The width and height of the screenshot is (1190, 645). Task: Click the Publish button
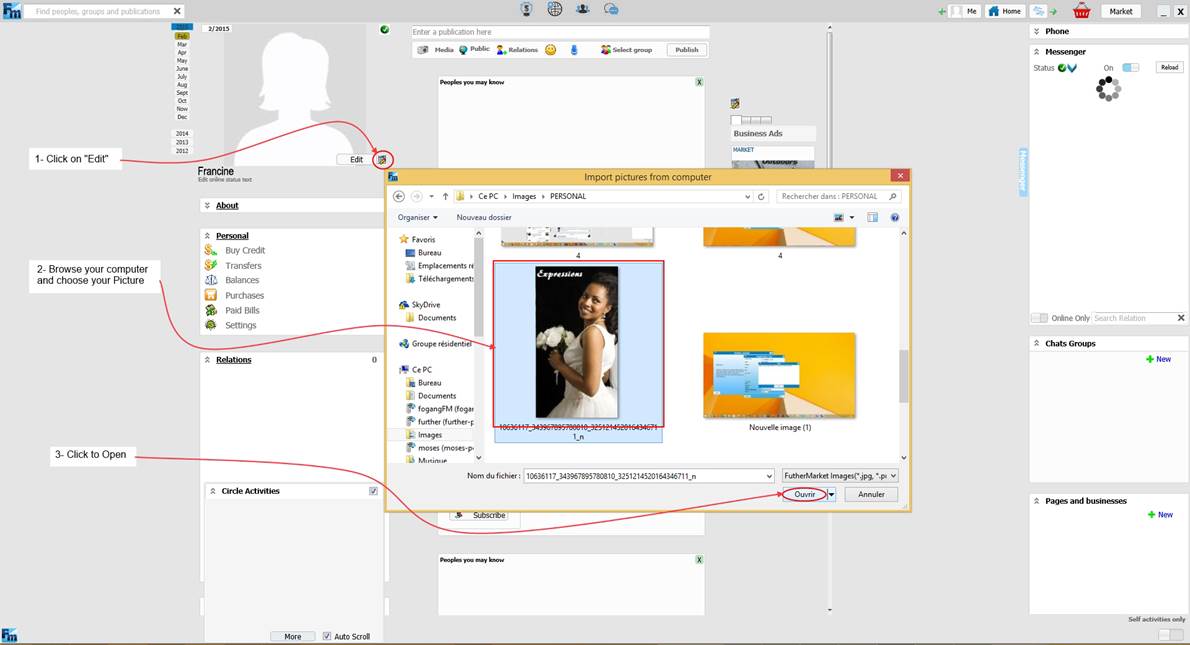687,50
